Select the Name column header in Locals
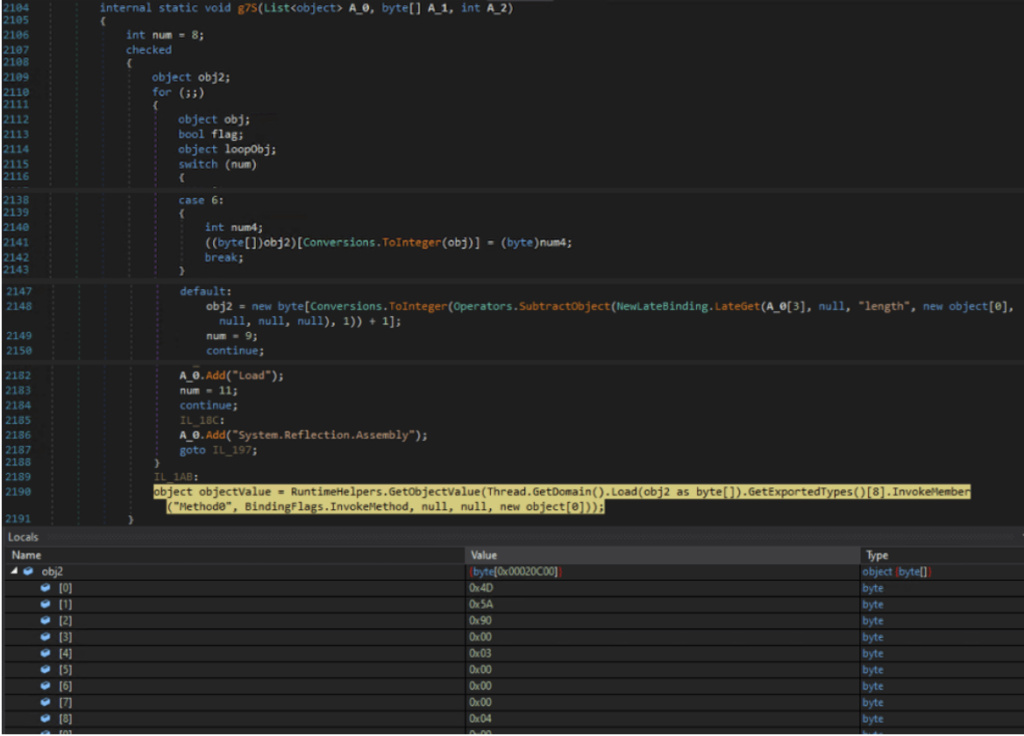The height and width of the screenshot is (736, 1024). click(27, 554)
